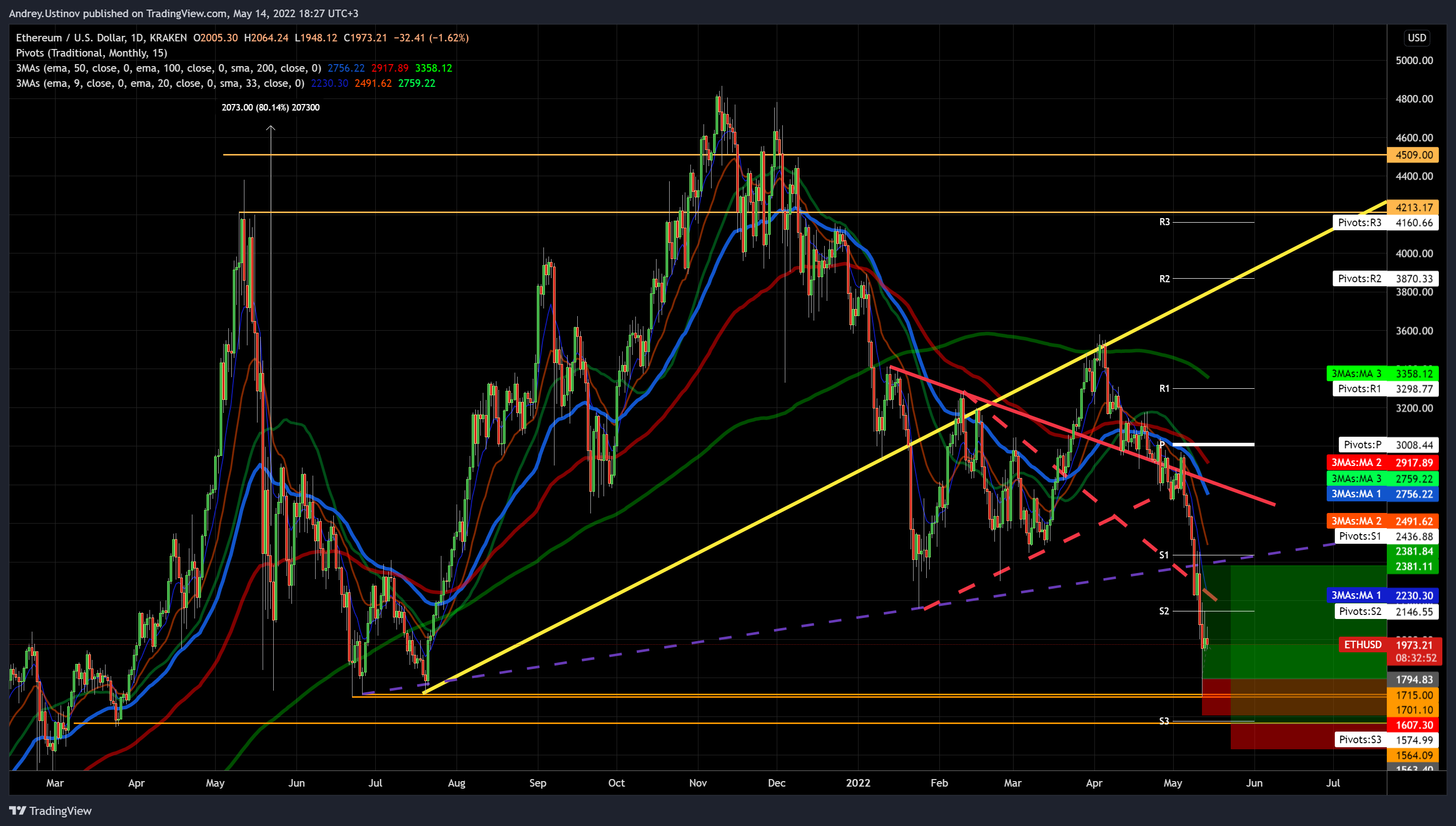Click the dark red stop zone near S3
The image size is (1456, 826).
pyautogui.click(x=1308, y=736)
